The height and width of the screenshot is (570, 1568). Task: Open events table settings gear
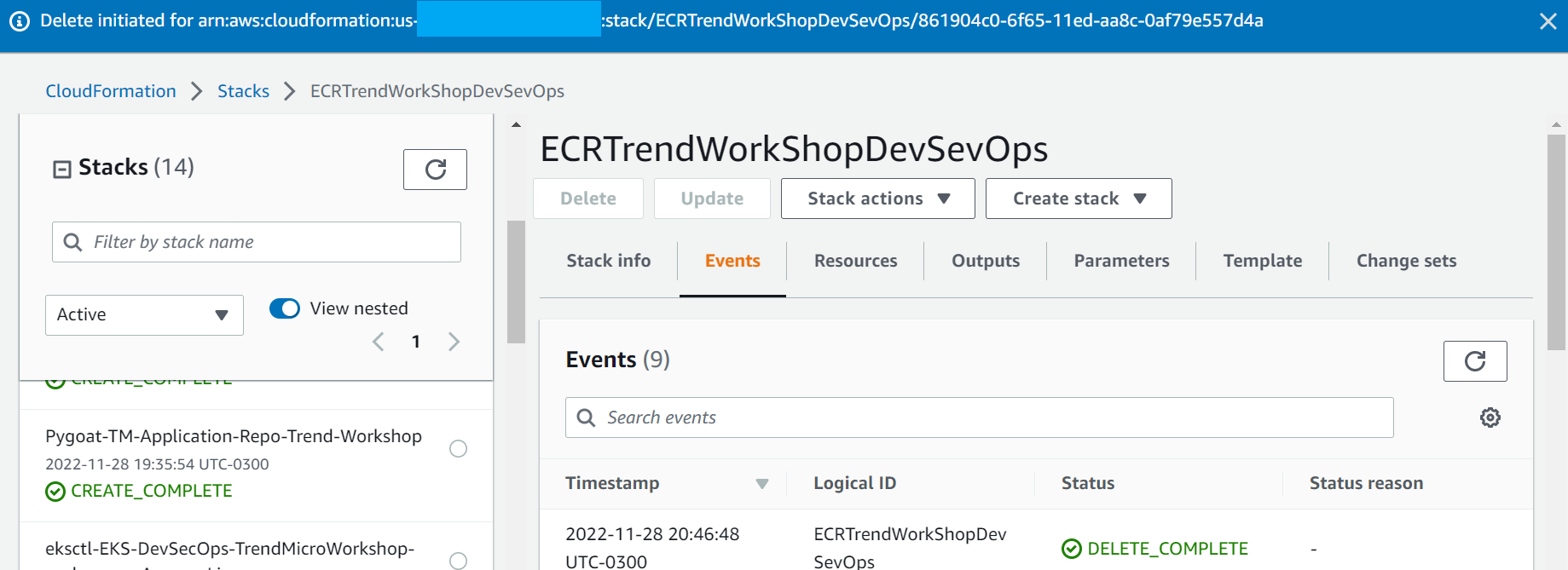pos(1490,417)
